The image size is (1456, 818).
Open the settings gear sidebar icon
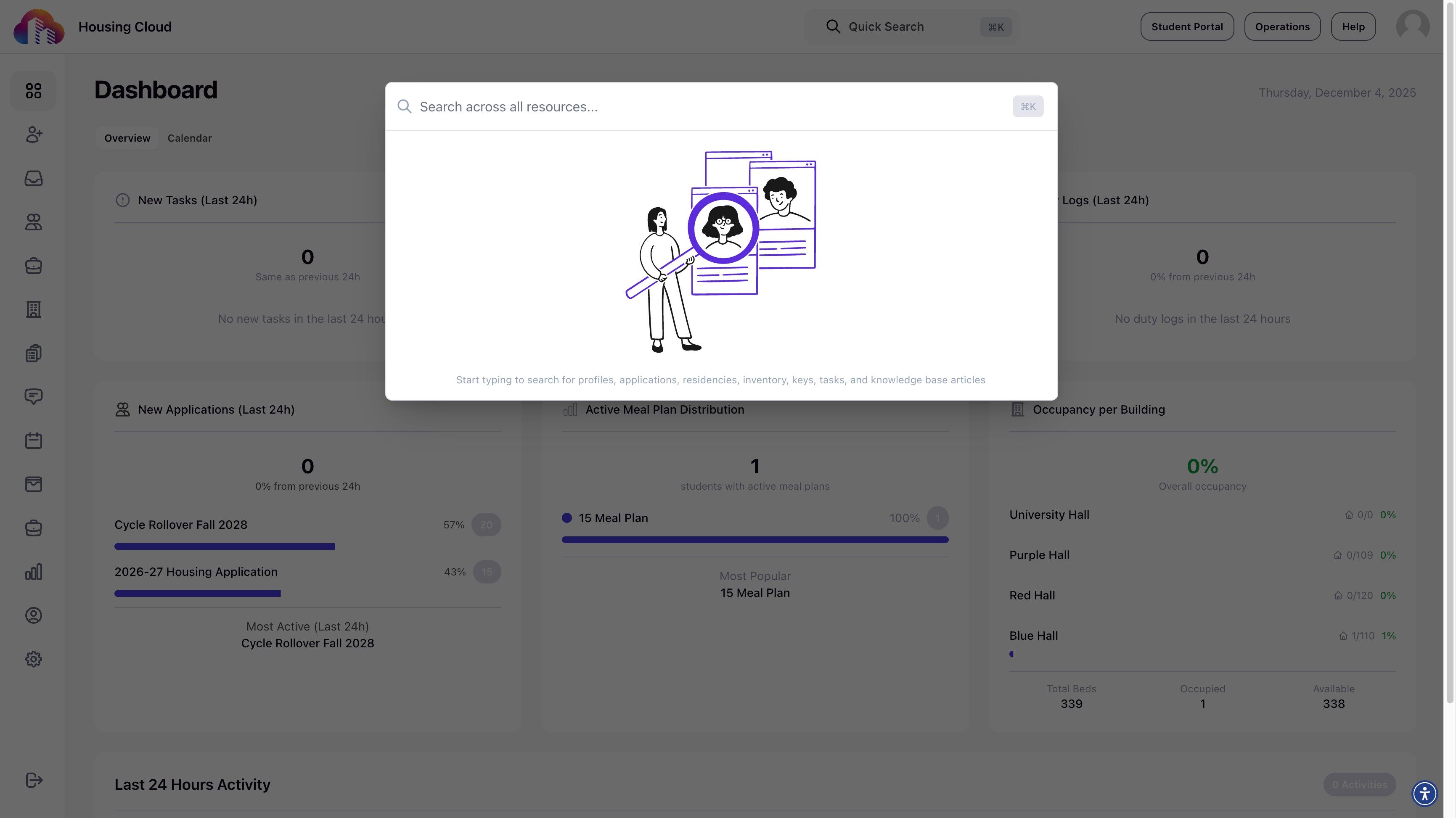click(33, 659)
